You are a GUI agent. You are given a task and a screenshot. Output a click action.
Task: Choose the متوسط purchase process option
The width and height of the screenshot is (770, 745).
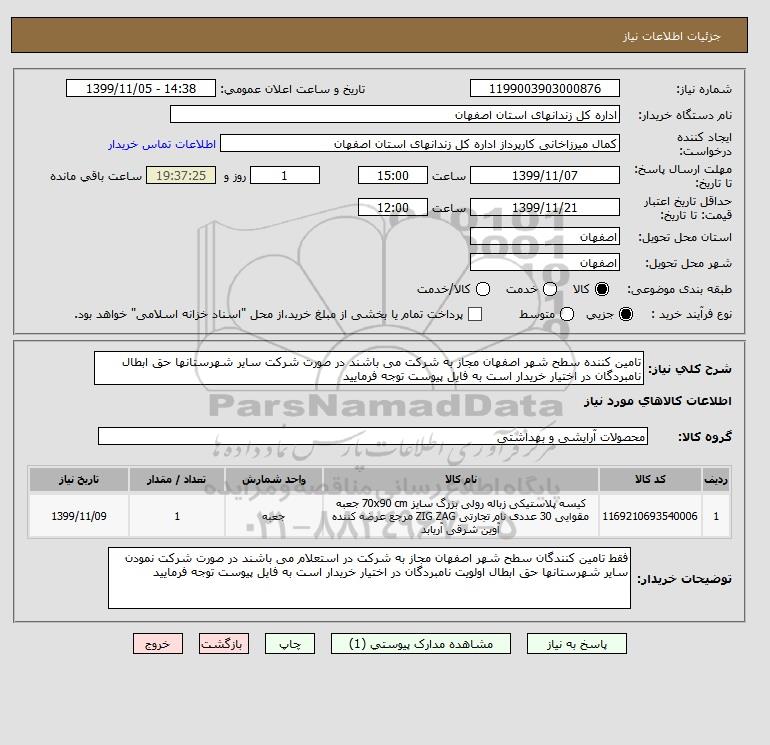(x=567, y=314)
